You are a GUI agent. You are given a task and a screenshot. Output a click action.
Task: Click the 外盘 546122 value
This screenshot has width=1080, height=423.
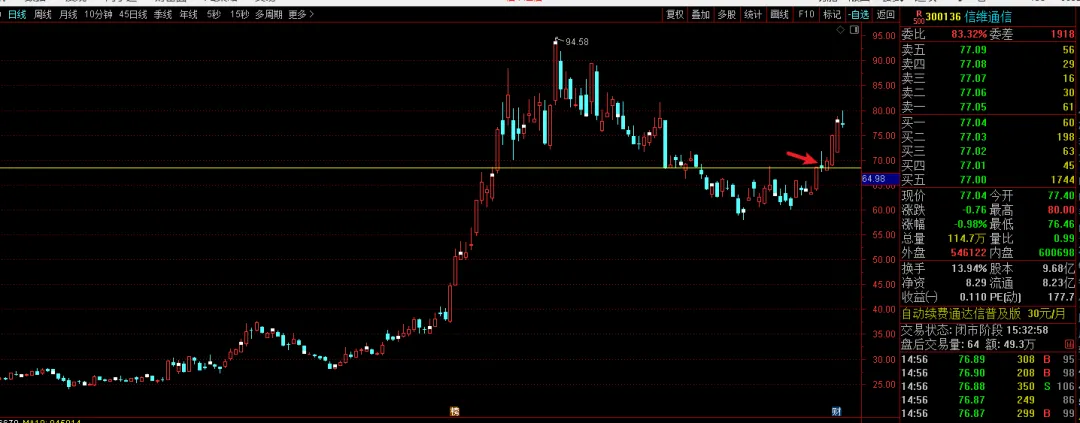[968, 253]
